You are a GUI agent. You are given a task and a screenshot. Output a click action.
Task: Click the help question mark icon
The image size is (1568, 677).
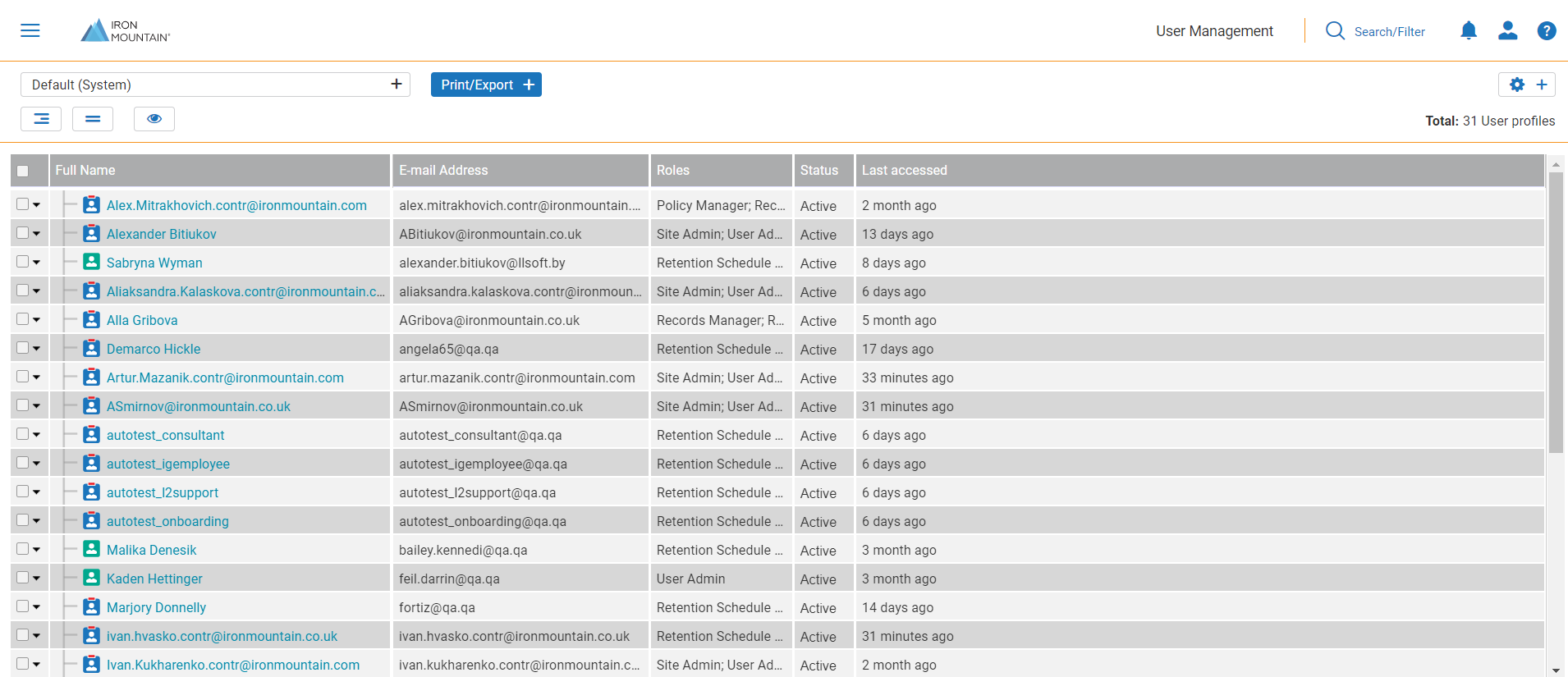coord(1547,31)
